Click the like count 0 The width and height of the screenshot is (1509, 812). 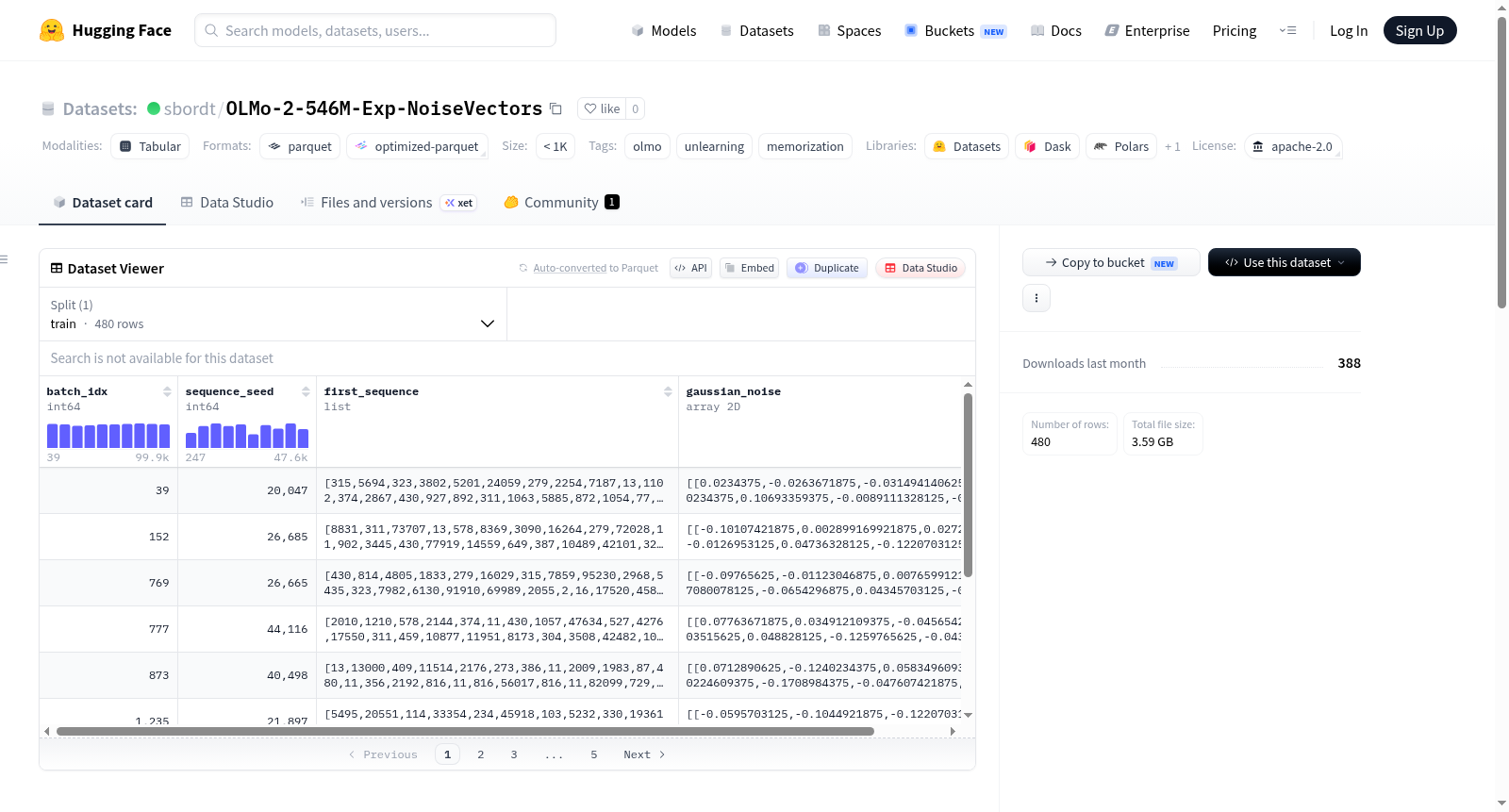636,108
